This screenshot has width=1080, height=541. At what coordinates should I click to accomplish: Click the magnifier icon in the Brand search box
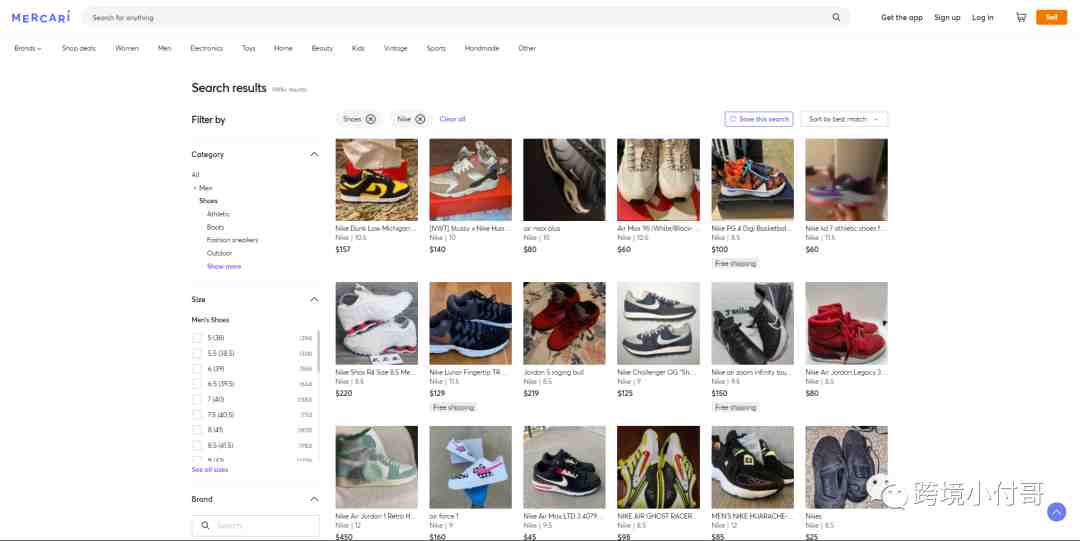pyautogui.click(x=205, y=525)
